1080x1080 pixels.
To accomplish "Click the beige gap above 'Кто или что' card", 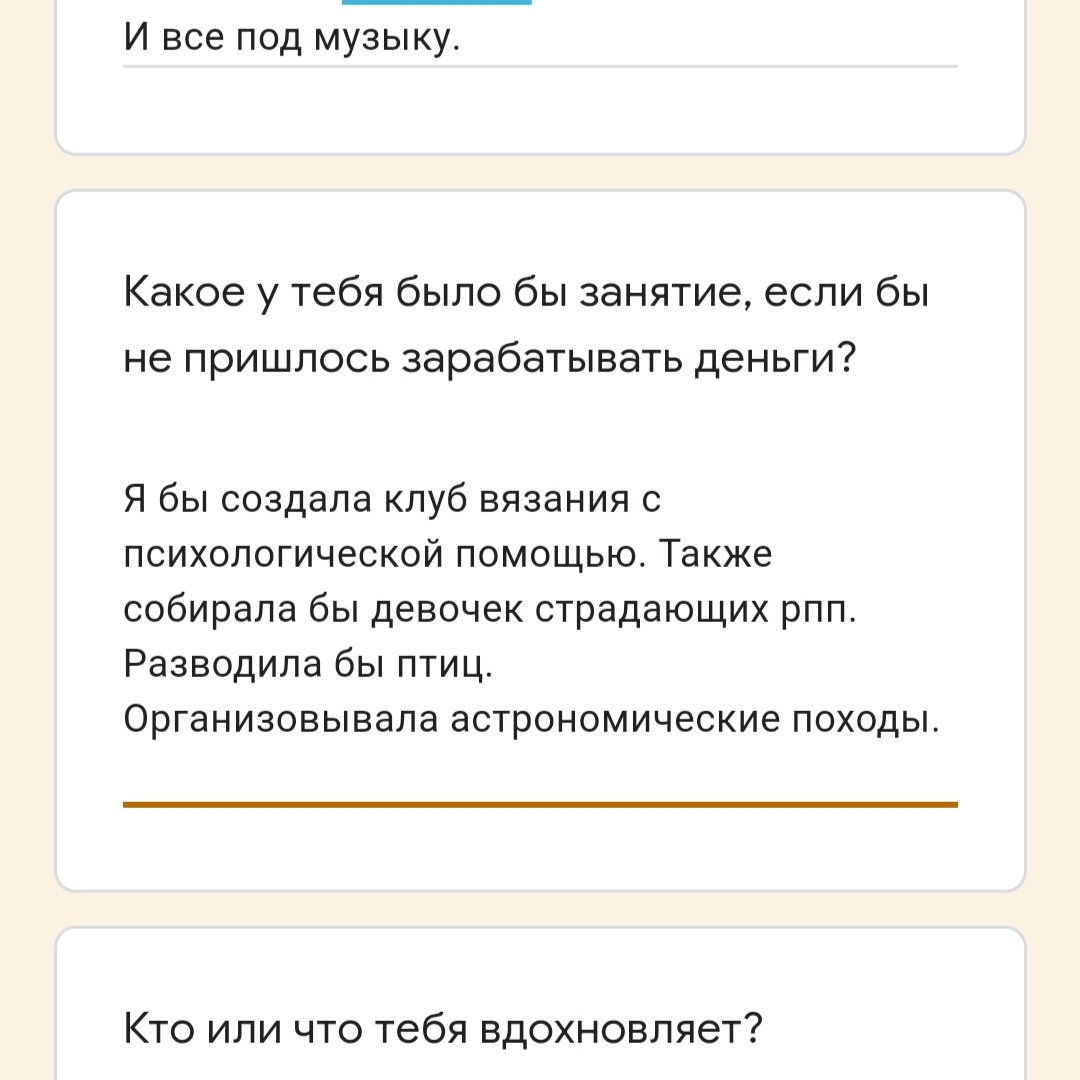I will [x=540, y=910].
